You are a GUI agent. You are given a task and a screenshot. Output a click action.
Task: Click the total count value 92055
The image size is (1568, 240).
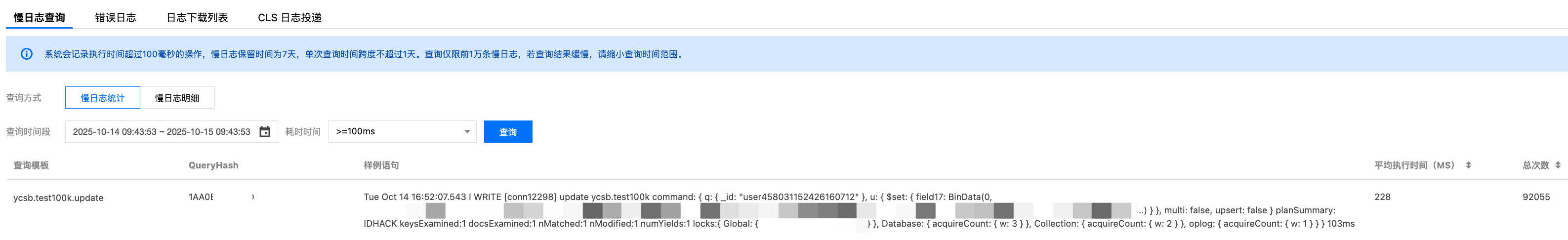click(x=1536, y=197)
